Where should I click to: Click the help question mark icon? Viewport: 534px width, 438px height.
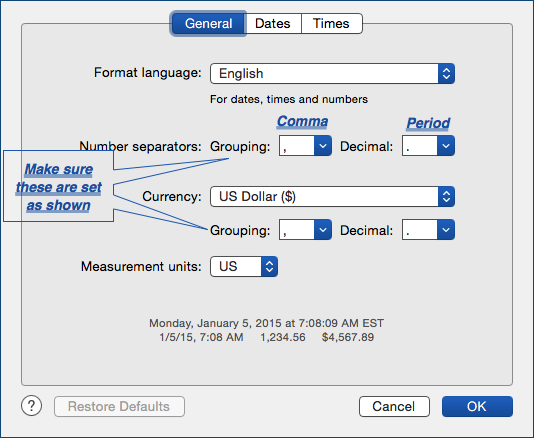(x=31, y=406)
